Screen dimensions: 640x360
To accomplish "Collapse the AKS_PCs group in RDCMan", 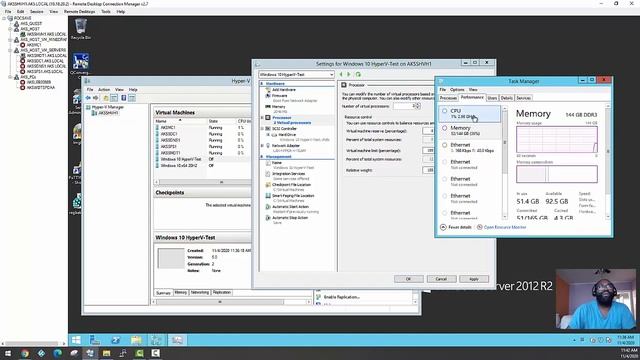I will (10, 77).
